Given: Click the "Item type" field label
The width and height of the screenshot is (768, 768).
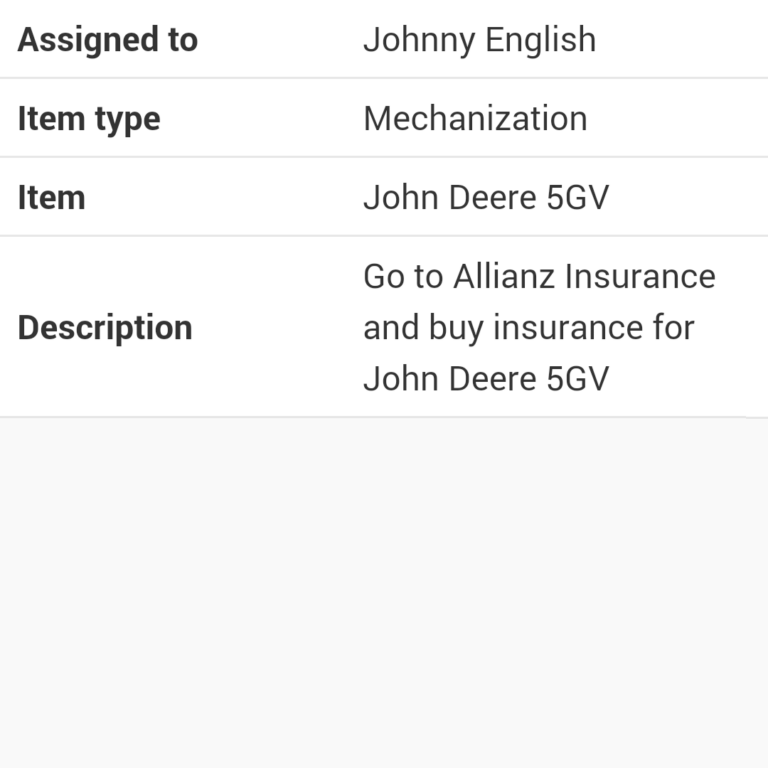Looking at the screenshot, I should [89, 119].
